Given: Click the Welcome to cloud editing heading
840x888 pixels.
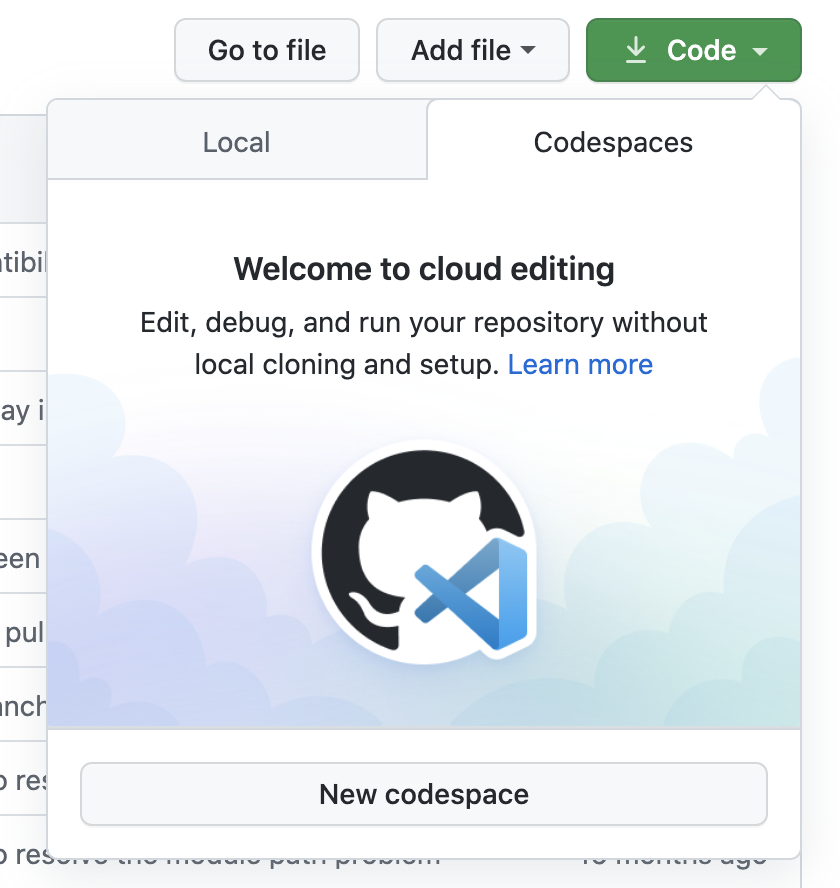Looking at the screenshot, I should (424, 268).
